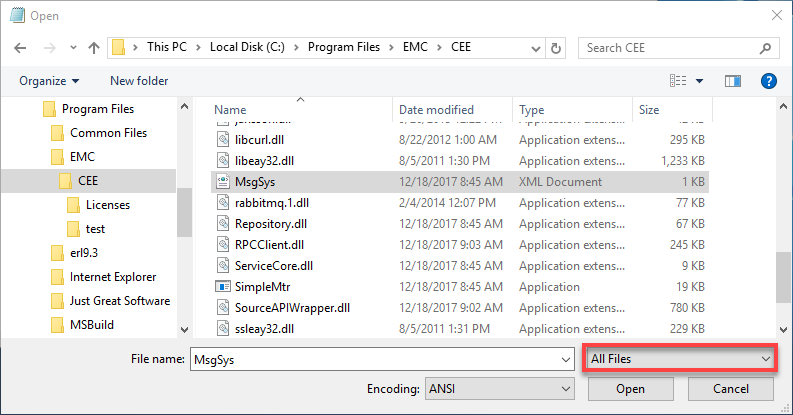Click New folder in the toolbar
This screenshot has width=793, height=415.
139,81
